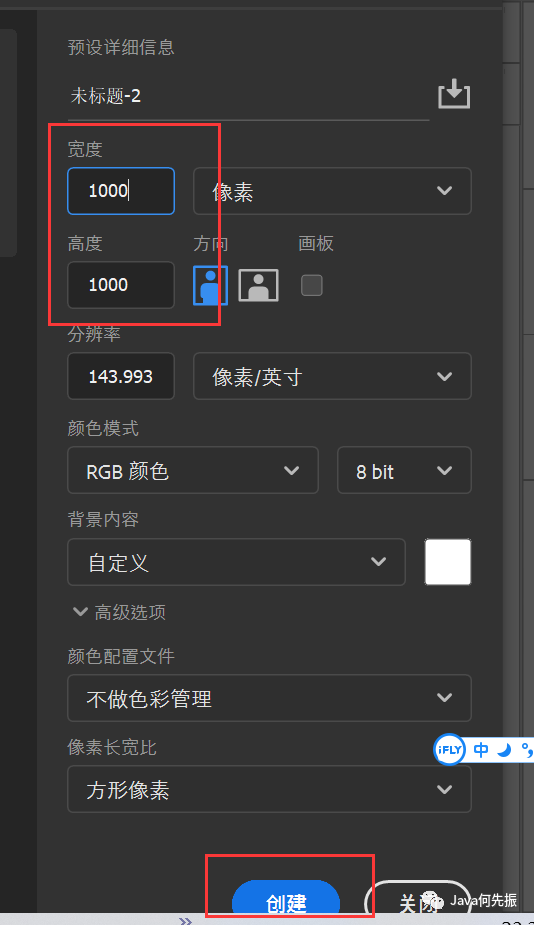Click the iFLY input method icon
534x925 pixels.
click(x=450, y=750)
